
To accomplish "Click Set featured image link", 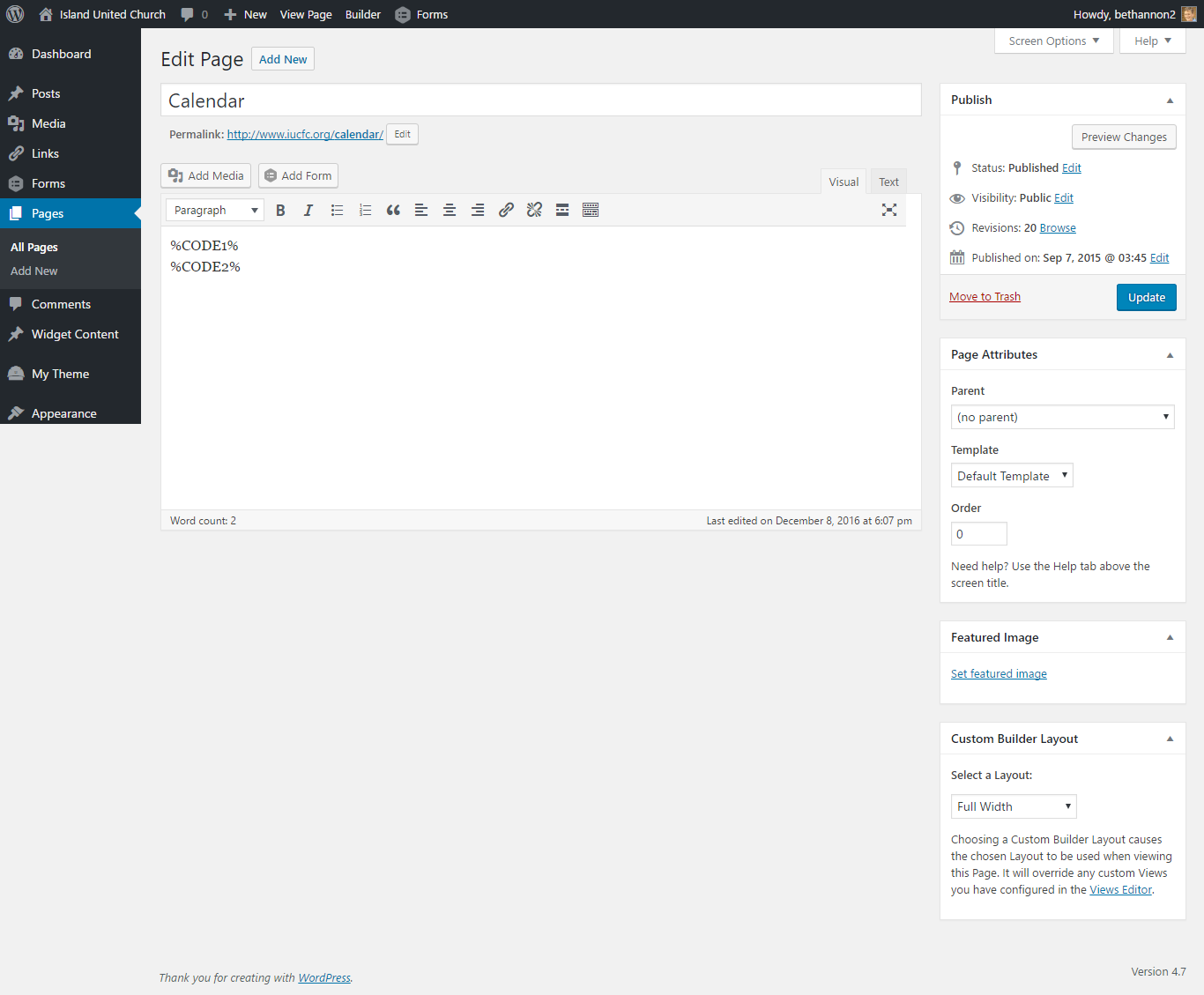I will click(x=999, y=673).
